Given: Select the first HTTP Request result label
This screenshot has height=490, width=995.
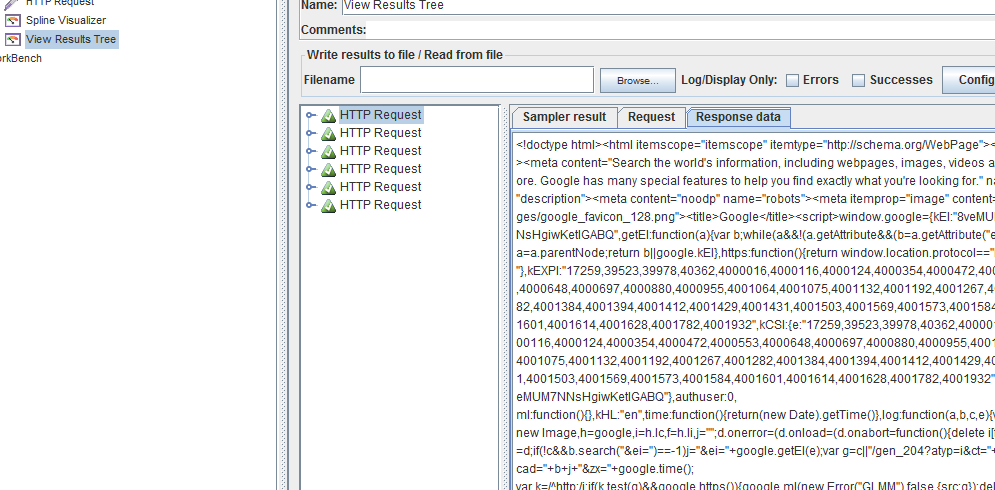Looking at the screenshot, I should pyautogui.click(x=381, y=115).
